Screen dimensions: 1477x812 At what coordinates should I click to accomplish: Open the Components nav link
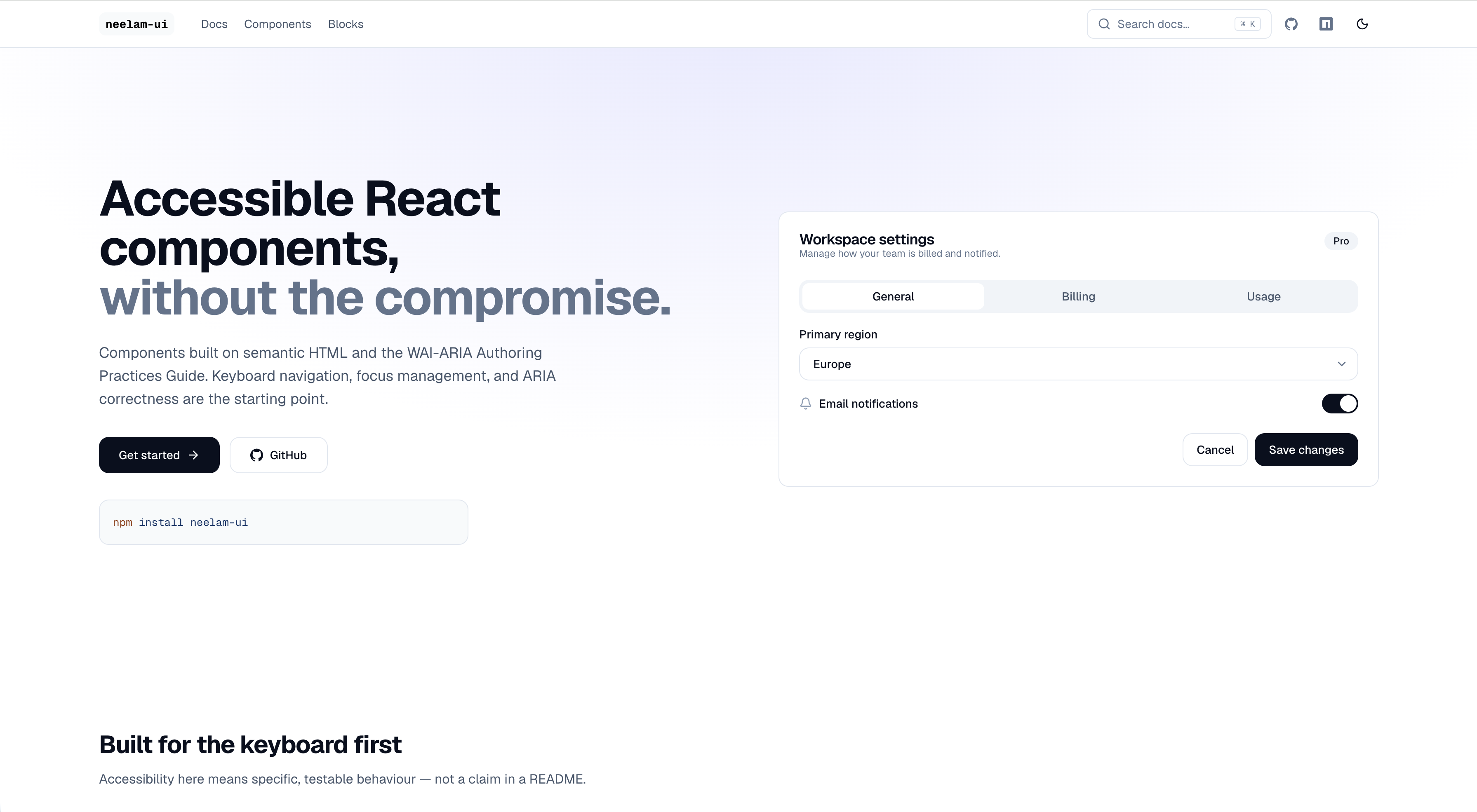pyautogui.click(x=278, y=24)
